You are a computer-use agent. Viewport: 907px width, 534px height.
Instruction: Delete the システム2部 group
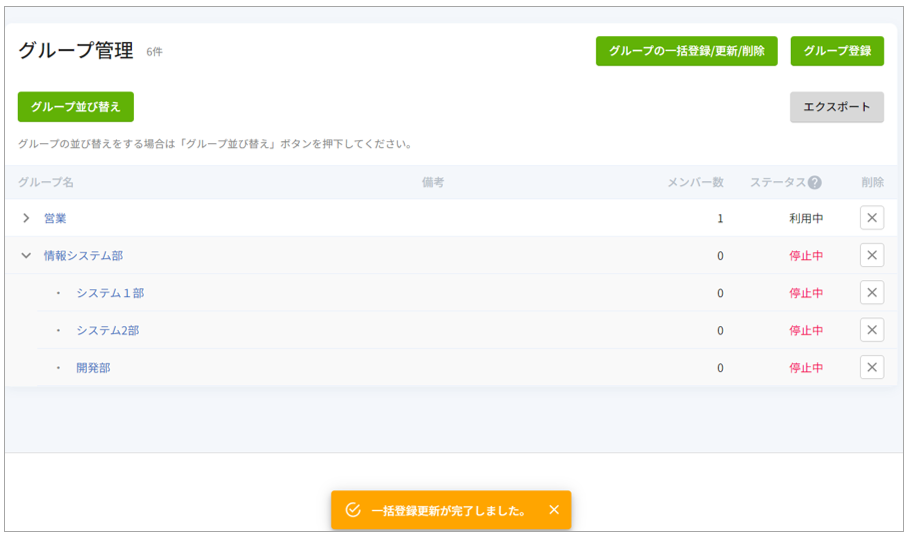[x=872, y=330]
